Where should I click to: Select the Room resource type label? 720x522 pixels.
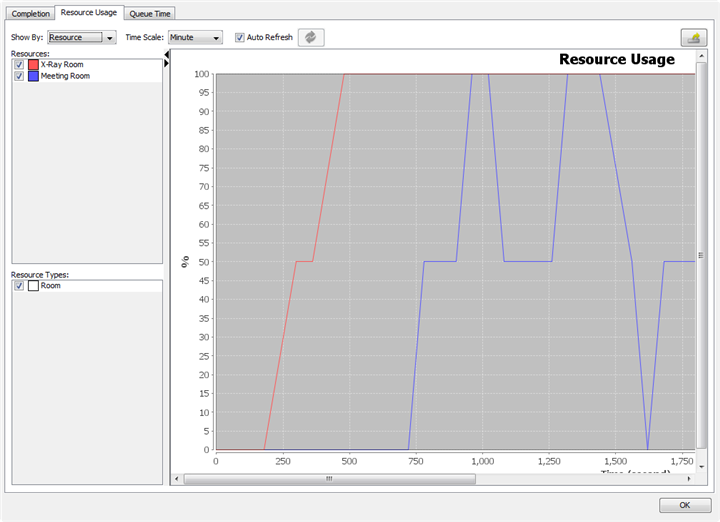[x=51, y=286]
